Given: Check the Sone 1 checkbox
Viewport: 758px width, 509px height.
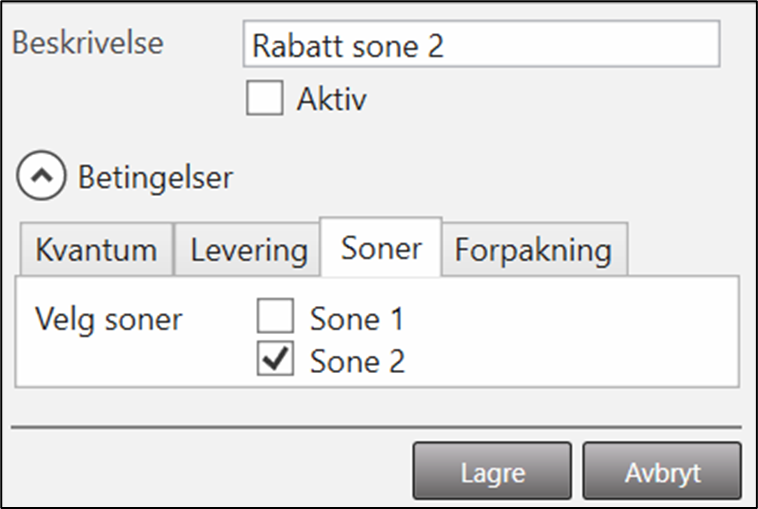Looking at the screenshot, I should click(276, 319).
